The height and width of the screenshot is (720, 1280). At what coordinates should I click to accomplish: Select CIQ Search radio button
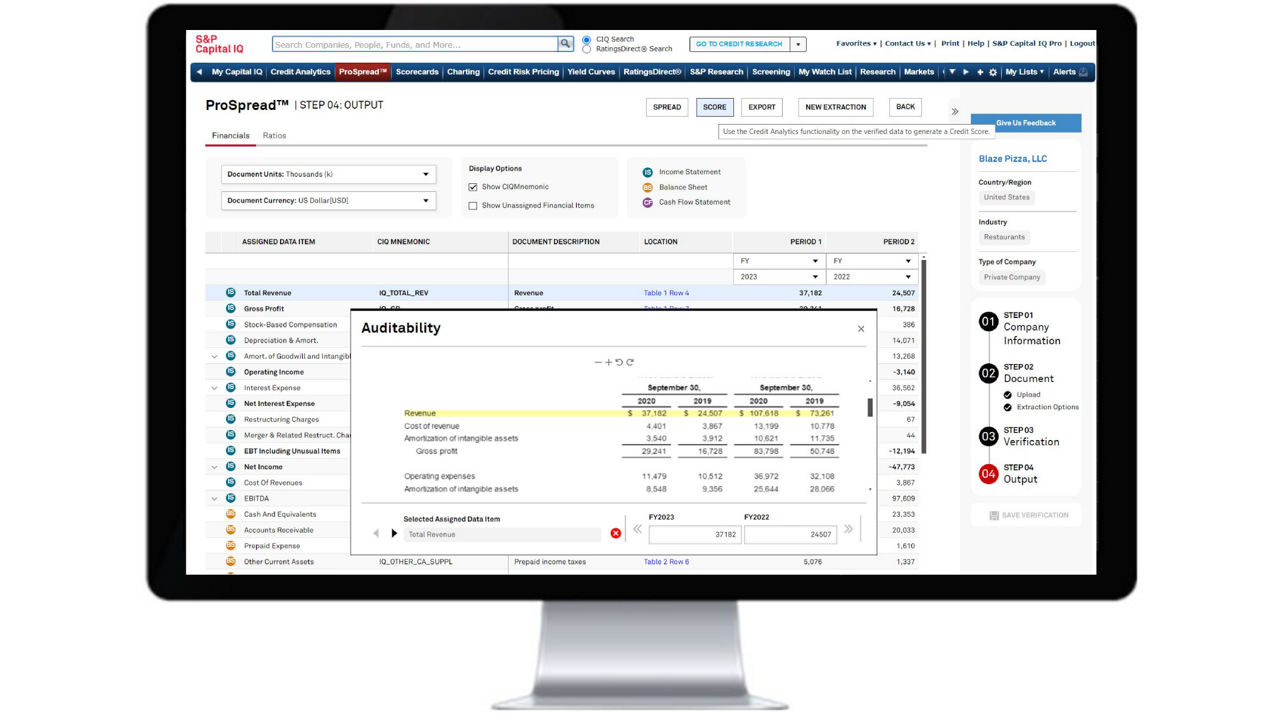point(587,40)
